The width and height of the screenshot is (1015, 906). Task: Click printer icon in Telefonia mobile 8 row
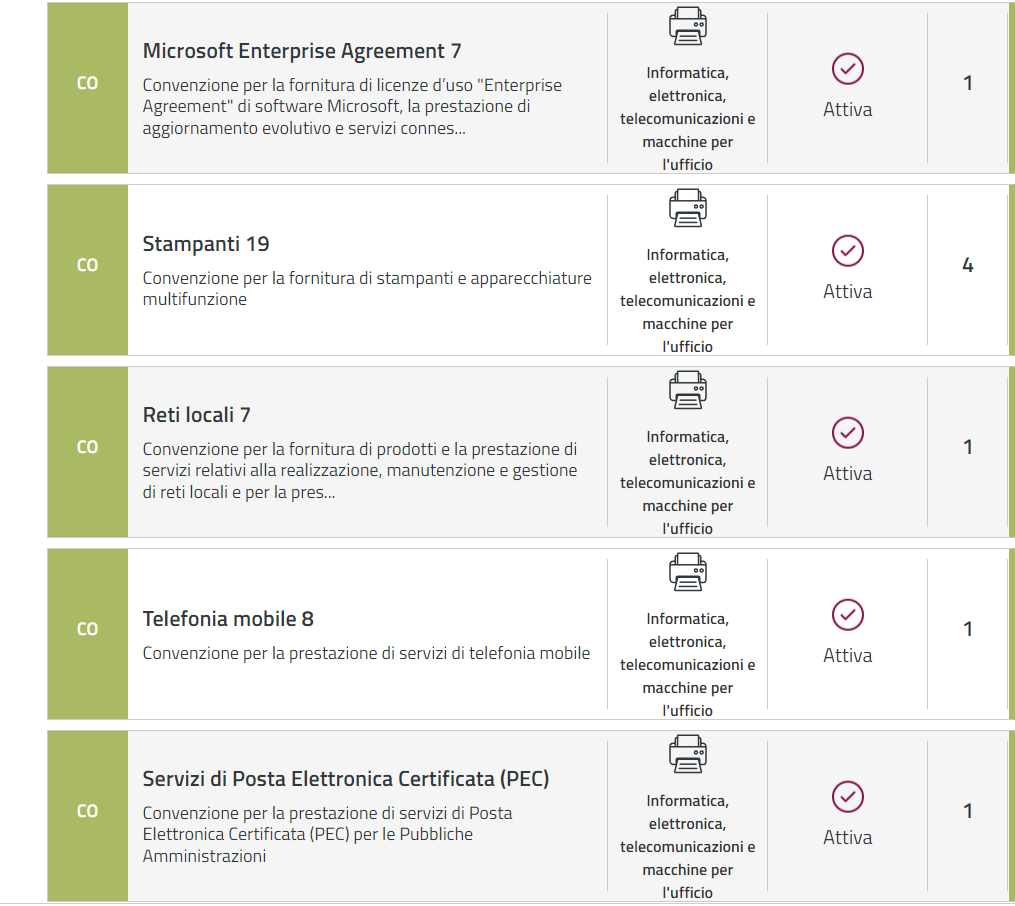point(687,572)
